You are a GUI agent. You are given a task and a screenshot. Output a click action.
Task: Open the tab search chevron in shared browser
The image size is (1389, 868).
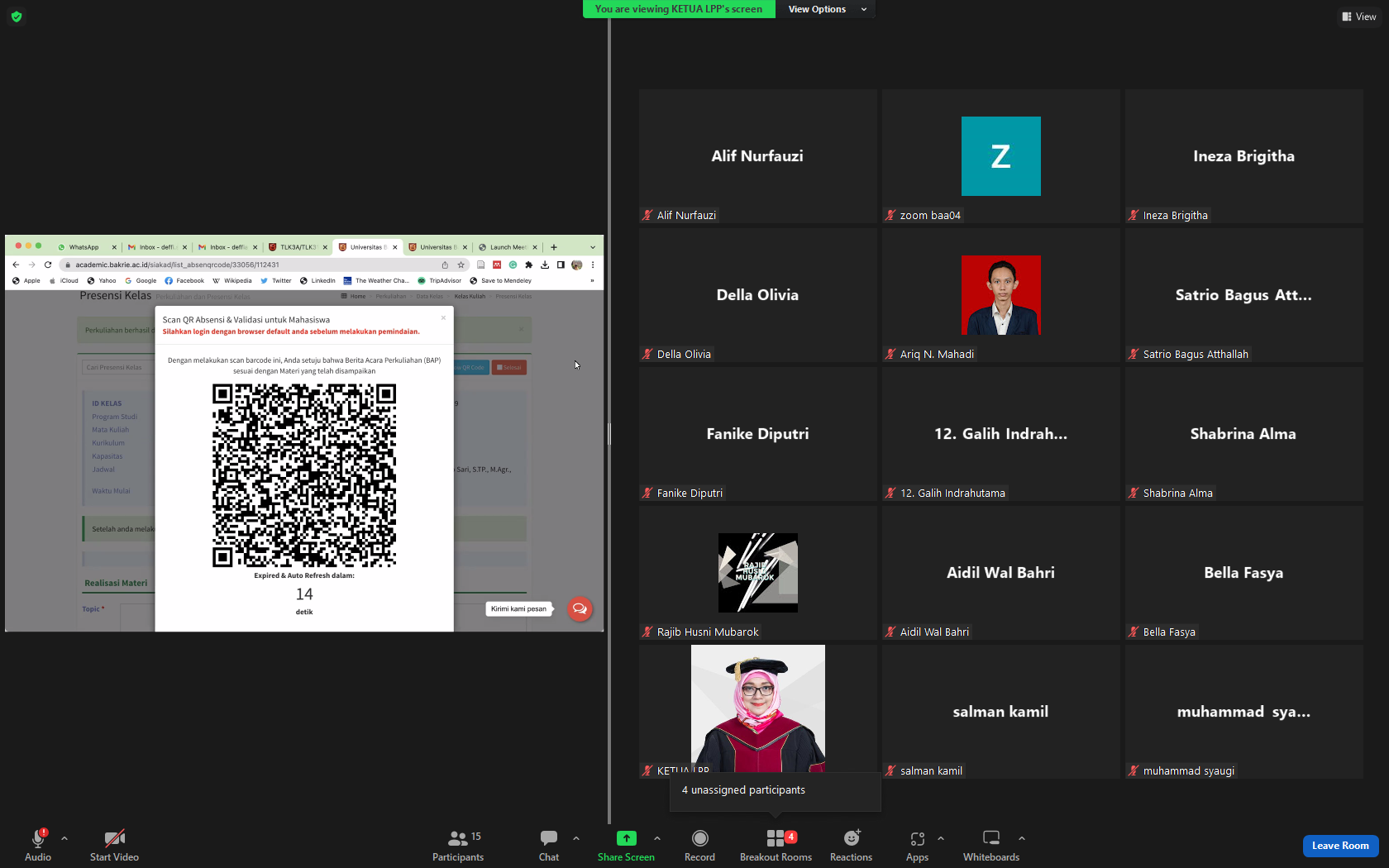[x=593, y=247]
